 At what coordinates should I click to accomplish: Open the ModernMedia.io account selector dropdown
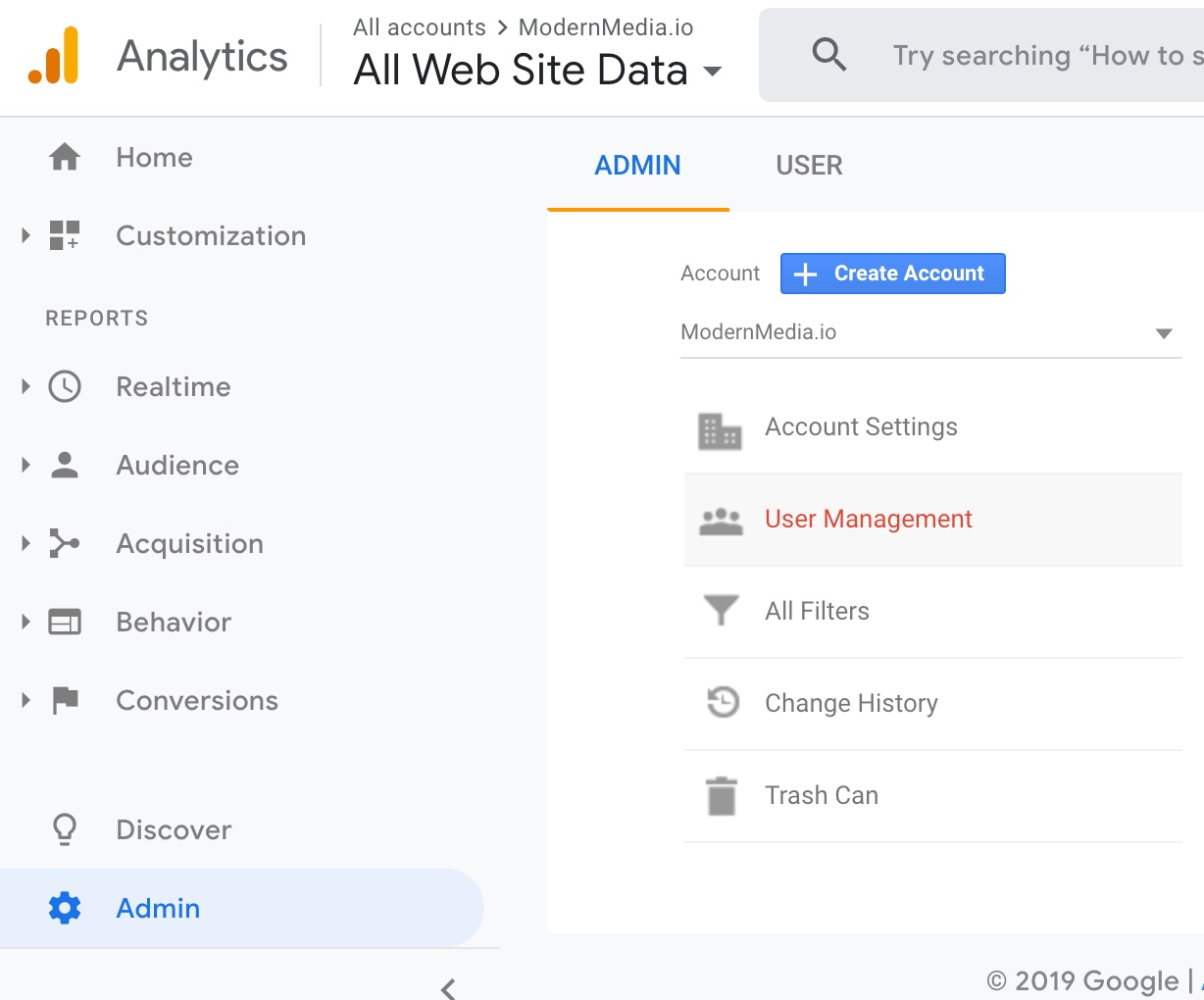pyautogui.click(x=931, y=333)
